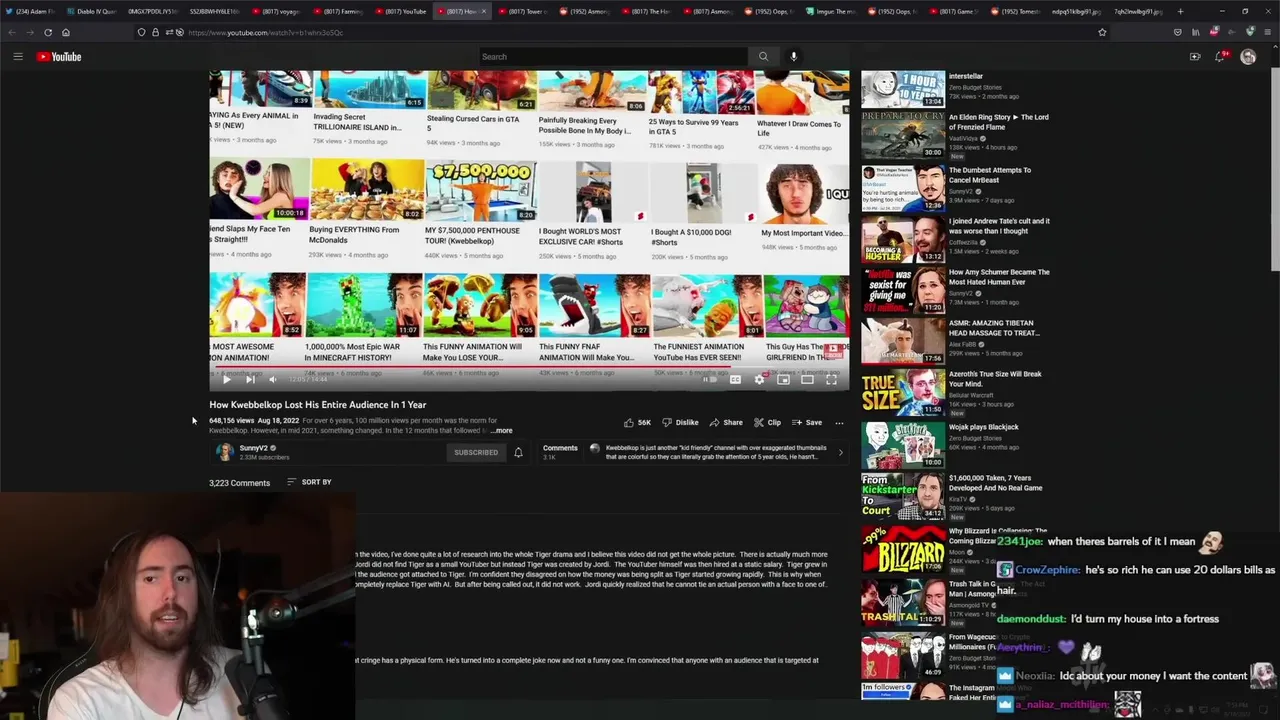Open ASMR Amazing Tibetan Head Massage thumbnail
This screenshot has height=720, width=1280.
pyautogui.click(x=903, y=341)
